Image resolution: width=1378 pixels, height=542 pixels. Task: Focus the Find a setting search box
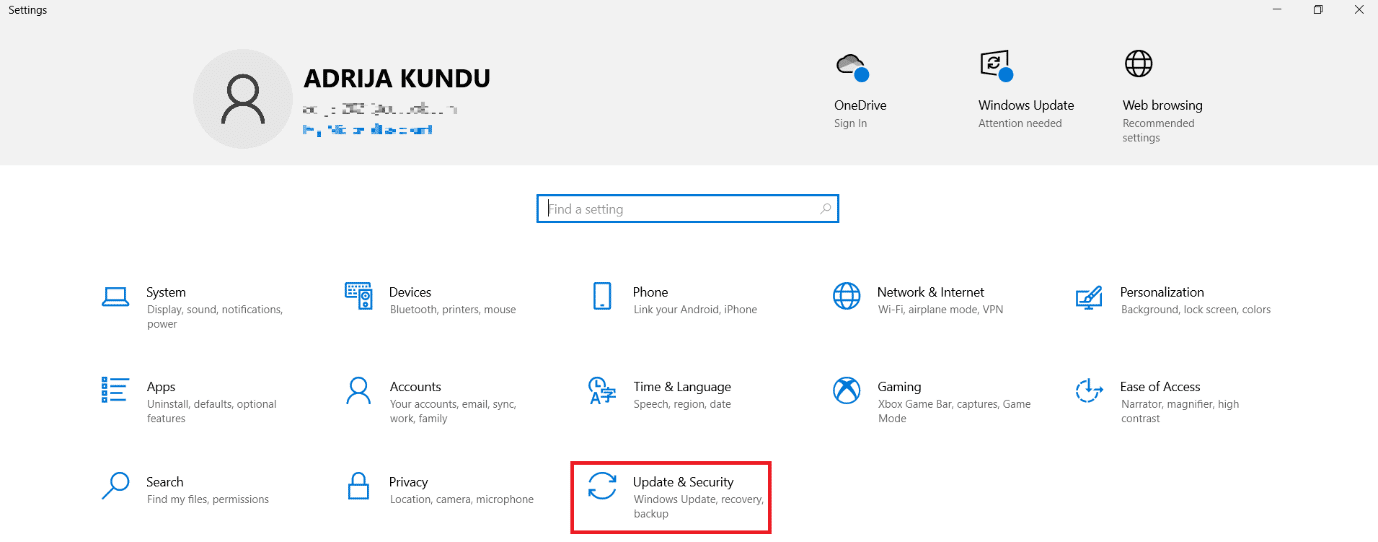688,209
